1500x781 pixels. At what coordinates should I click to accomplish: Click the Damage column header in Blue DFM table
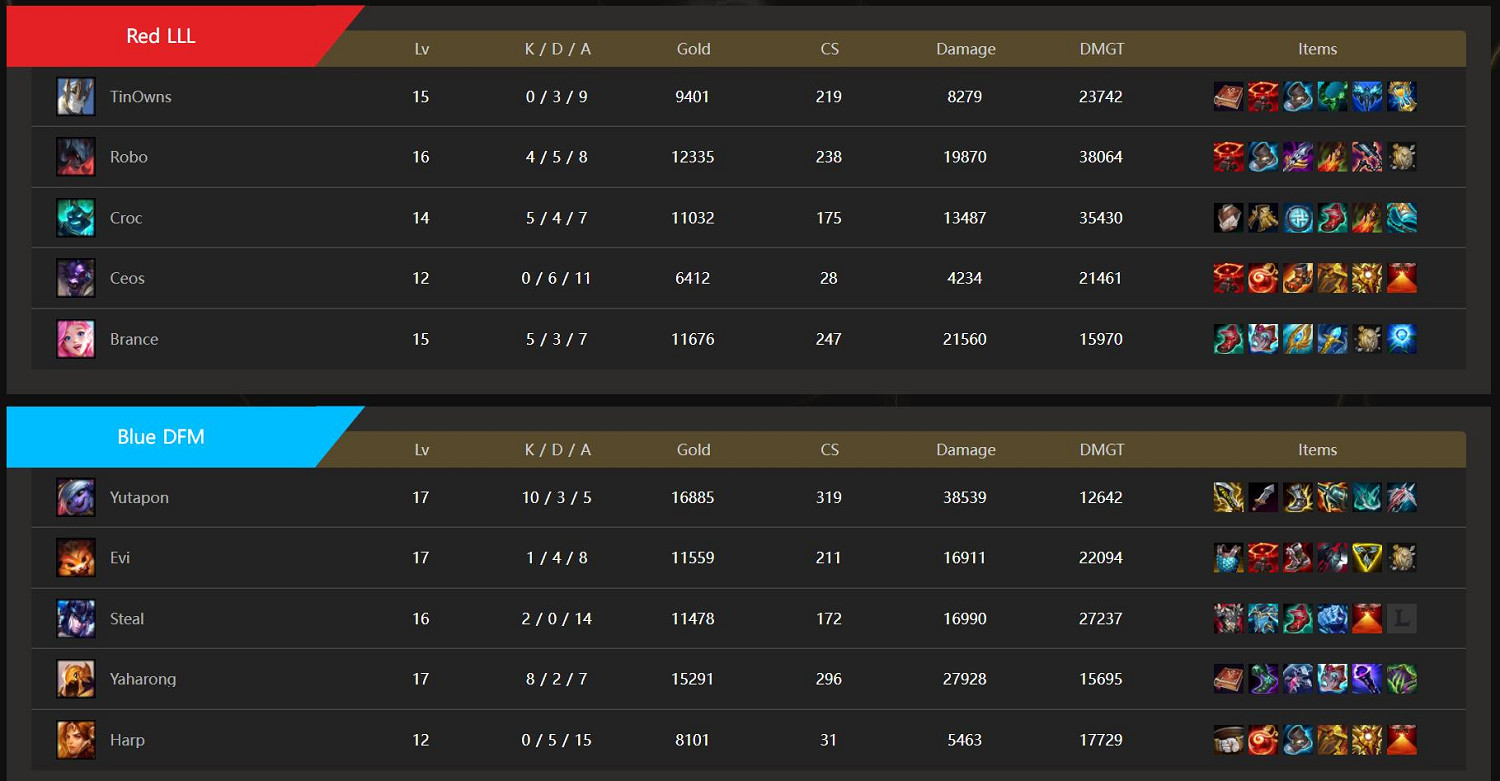pyautogui.click(x=965, y=450)
